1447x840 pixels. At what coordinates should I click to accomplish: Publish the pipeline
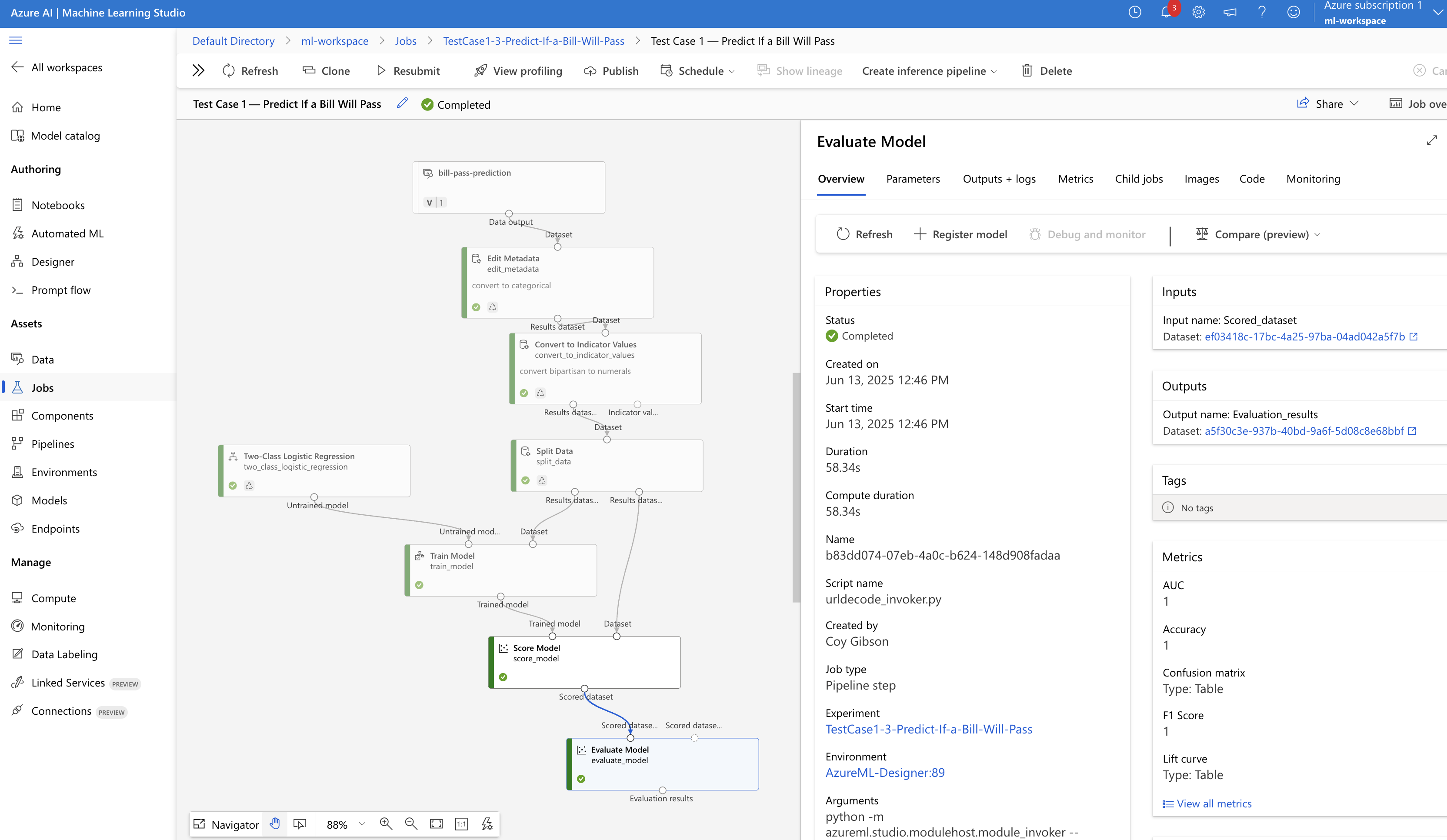(x=611, y=70)
